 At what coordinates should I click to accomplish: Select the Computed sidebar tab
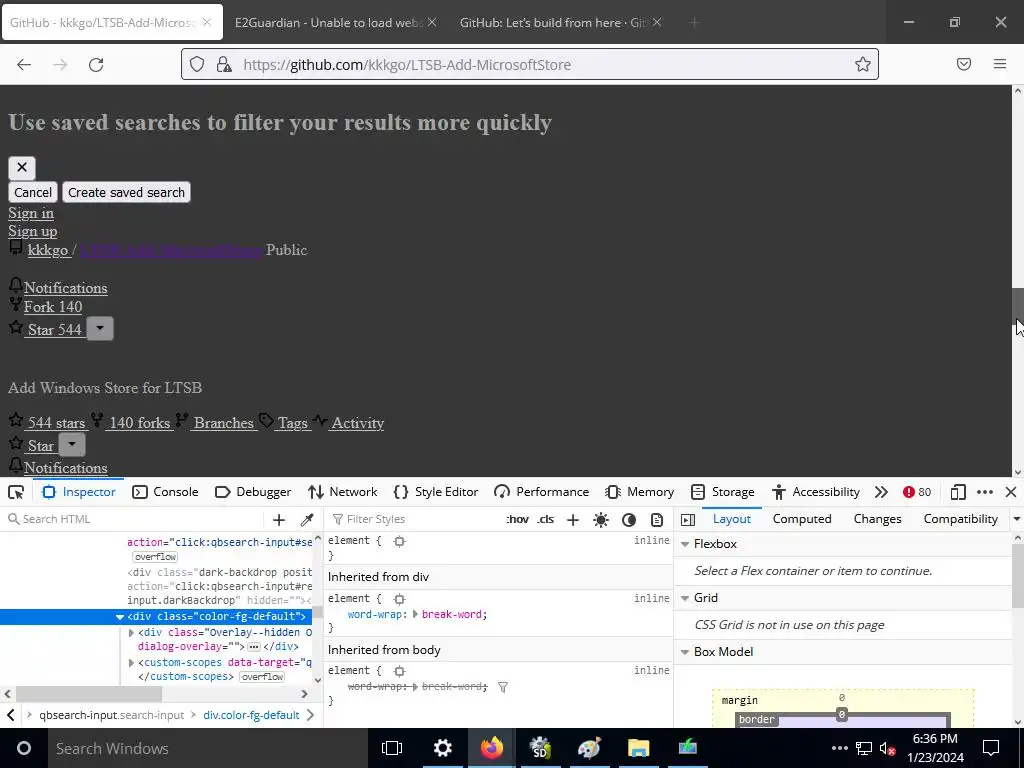[x=802, y=519]
